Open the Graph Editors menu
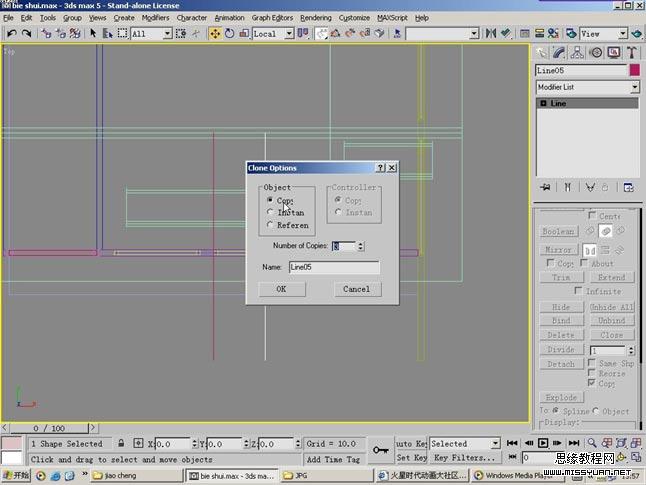This screenshot has width=646, height=485. pyautogui.click(x=272, y=18)
